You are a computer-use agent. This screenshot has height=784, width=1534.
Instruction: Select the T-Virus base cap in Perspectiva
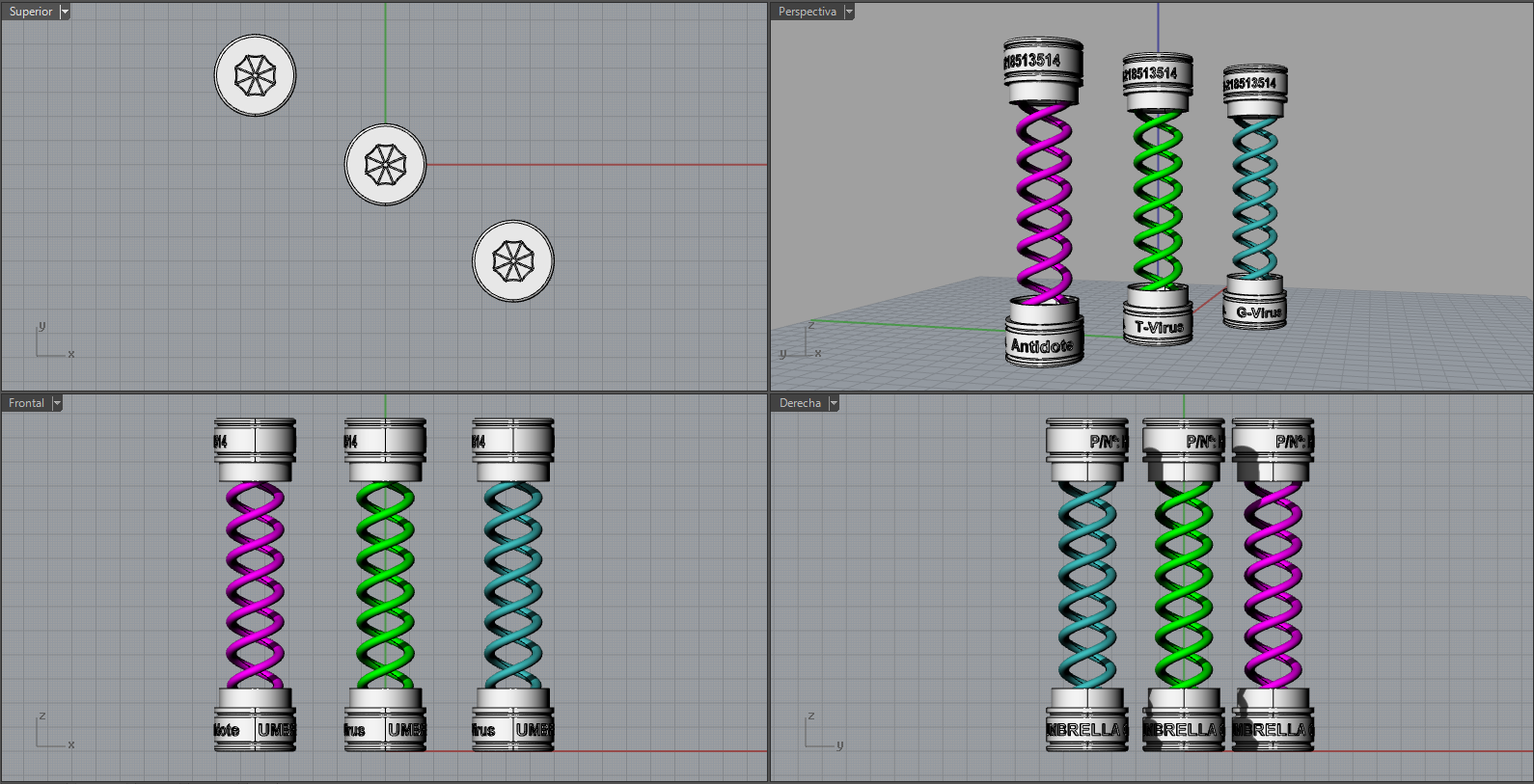[1159, 314]
